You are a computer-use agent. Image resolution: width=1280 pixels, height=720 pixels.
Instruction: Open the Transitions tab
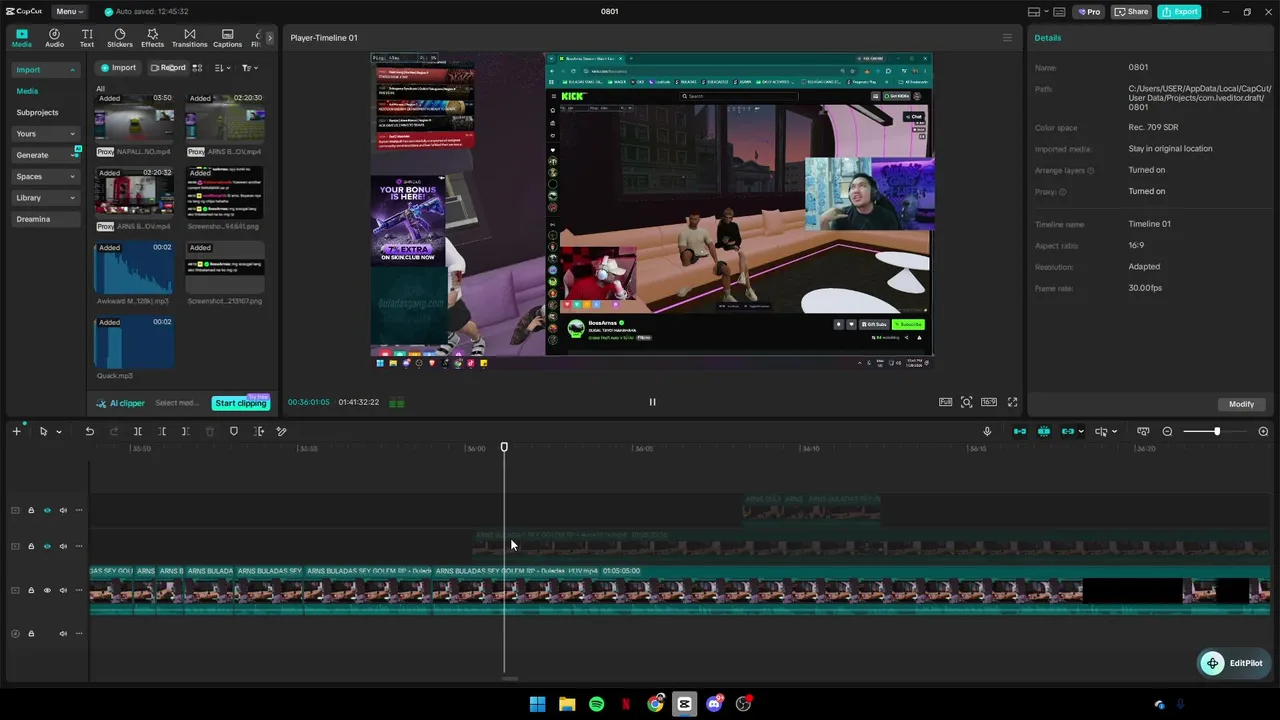189,38
